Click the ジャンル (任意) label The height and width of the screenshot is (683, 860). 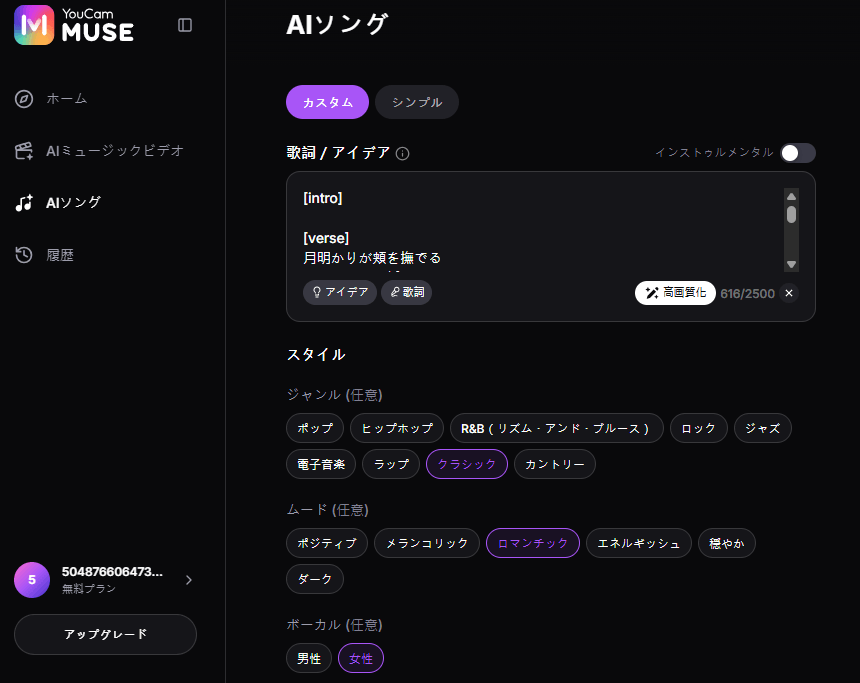pyautogui.click(x=335, y=394)
